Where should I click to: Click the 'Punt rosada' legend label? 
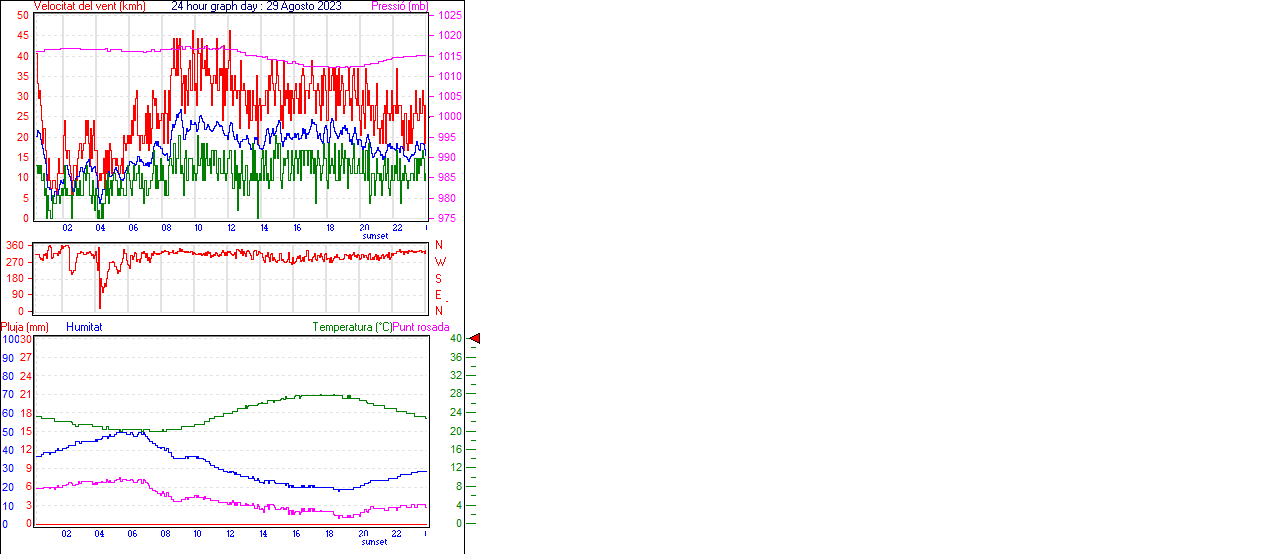[x=421, y=327]
